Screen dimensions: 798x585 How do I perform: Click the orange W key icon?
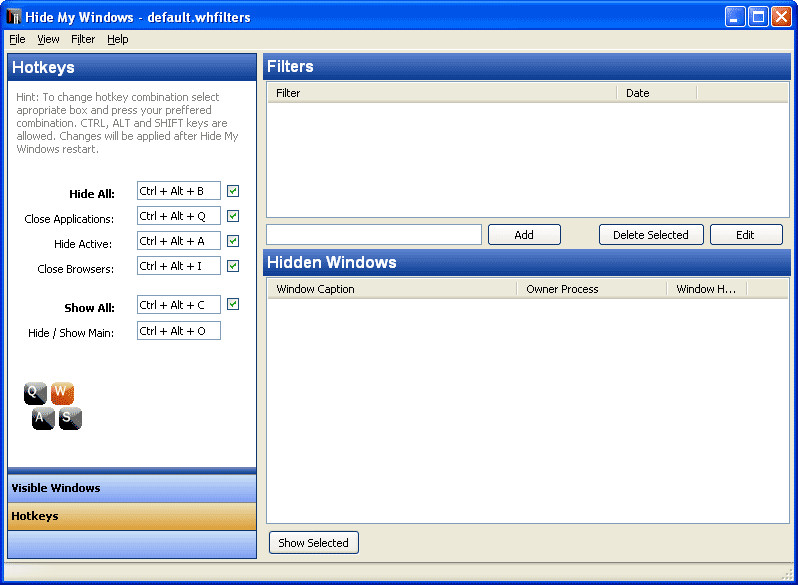[x=62, y=393]
